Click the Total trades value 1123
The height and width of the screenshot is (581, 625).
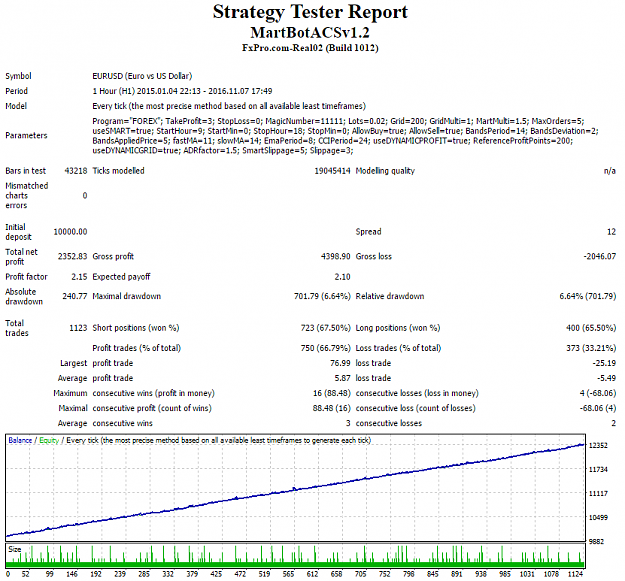[x=78, y=328]
